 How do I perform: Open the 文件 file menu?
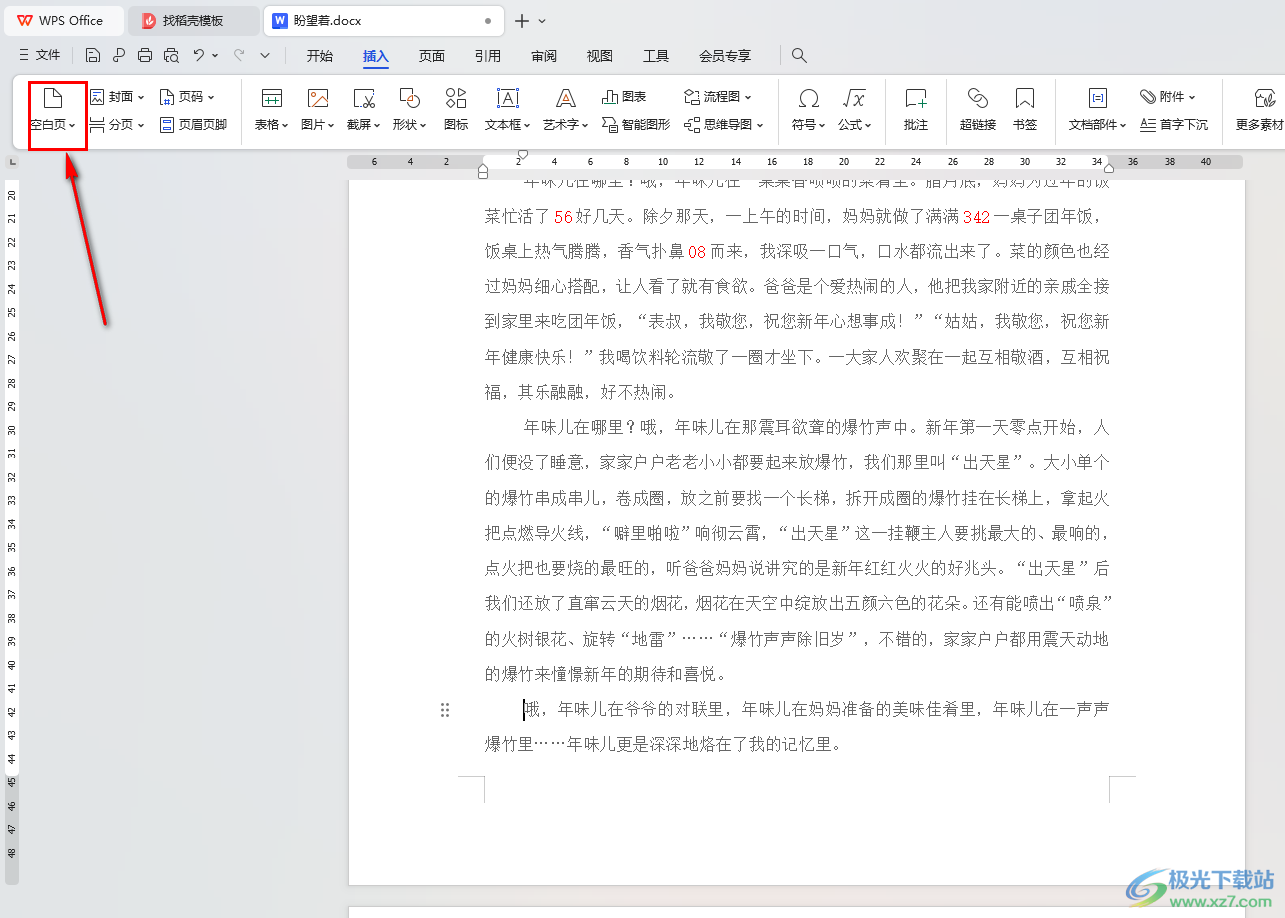(40, 56)
